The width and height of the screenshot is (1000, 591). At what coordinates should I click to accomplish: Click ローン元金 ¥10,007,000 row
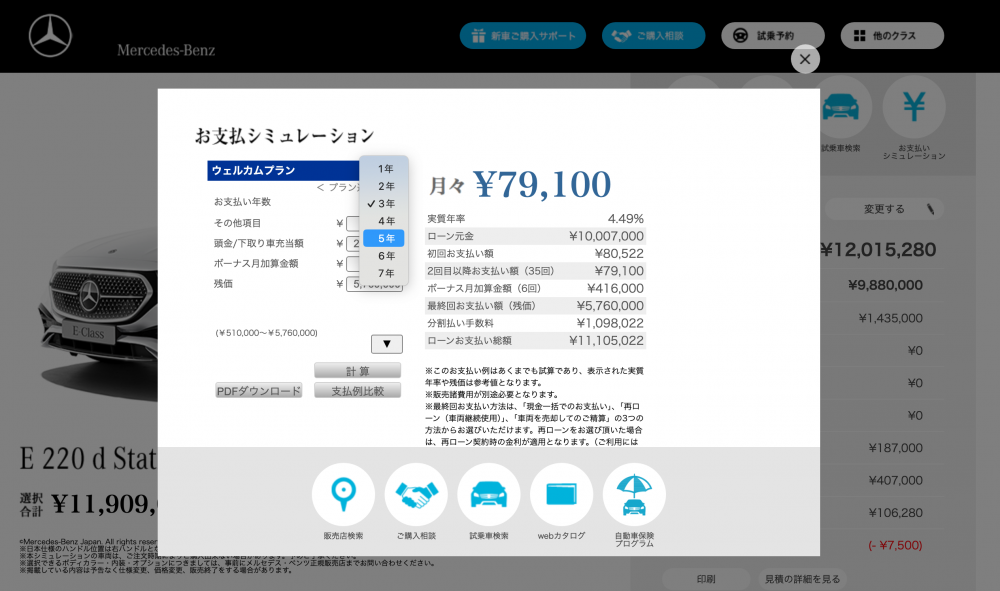point(535,236)
